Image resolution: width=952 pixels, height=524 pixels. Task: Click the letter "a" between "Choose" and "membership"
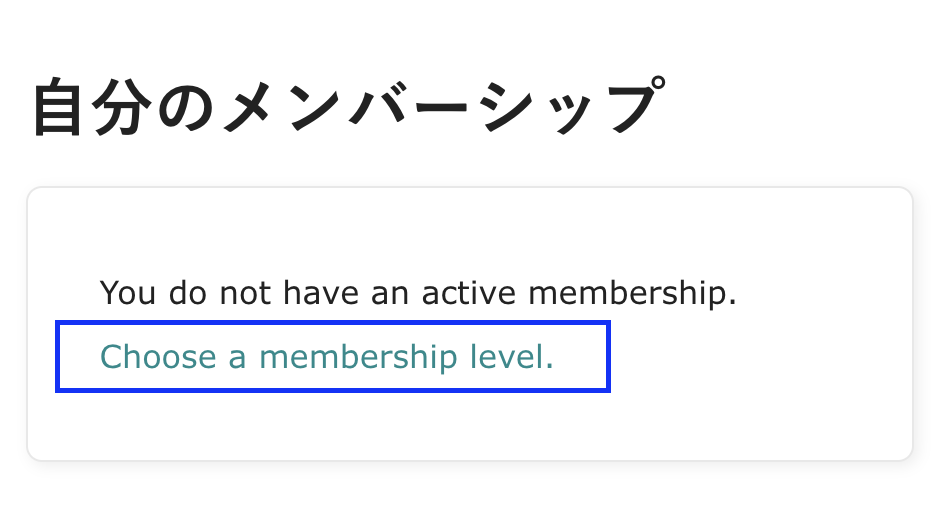click(237, 358)
